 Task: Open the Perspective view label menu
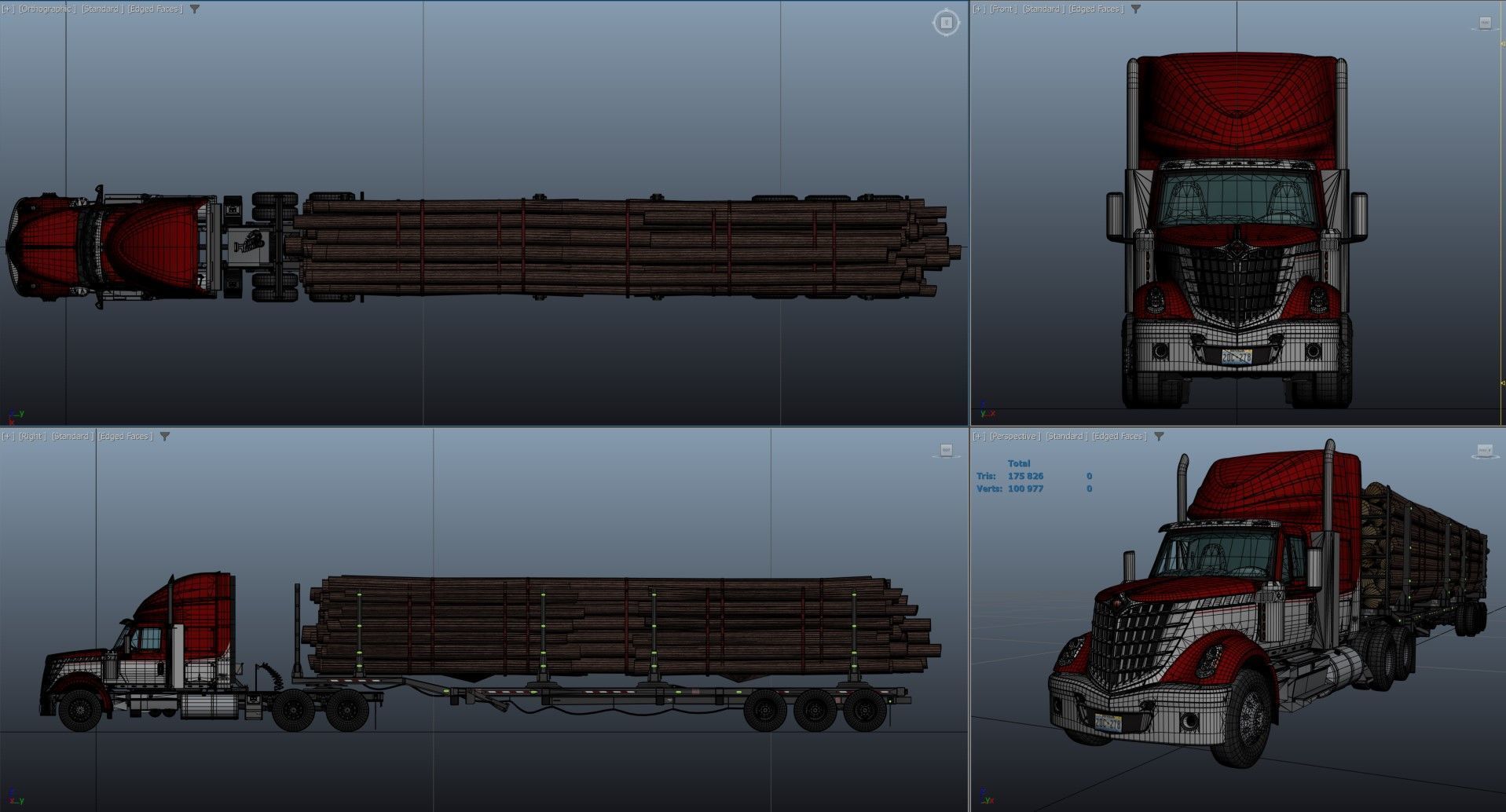point(1015,437)
